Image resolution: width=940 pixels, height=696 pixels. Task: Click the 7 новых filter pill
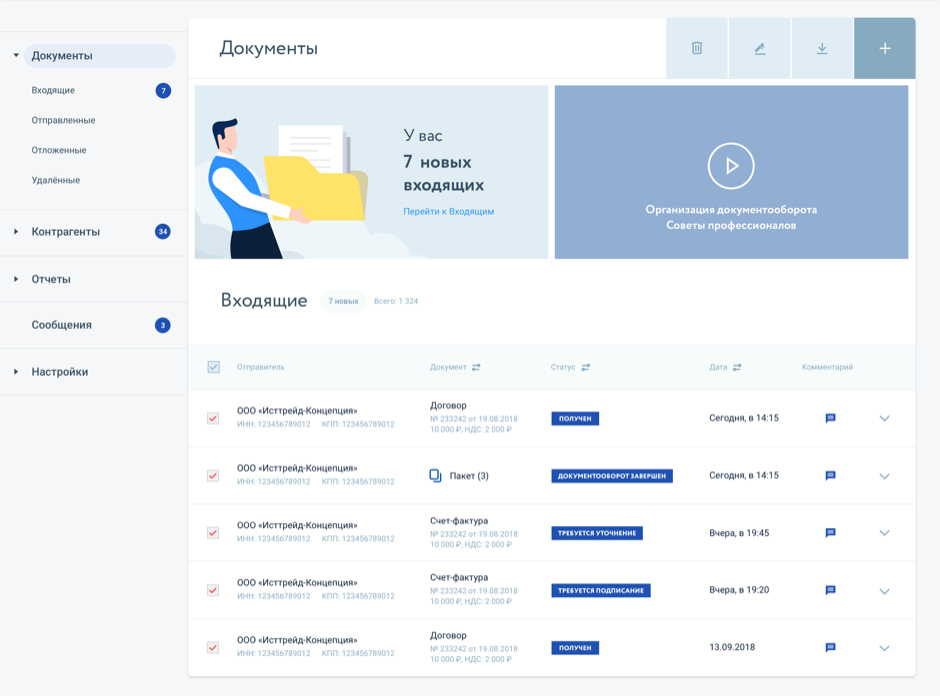[x=343, y=301]
